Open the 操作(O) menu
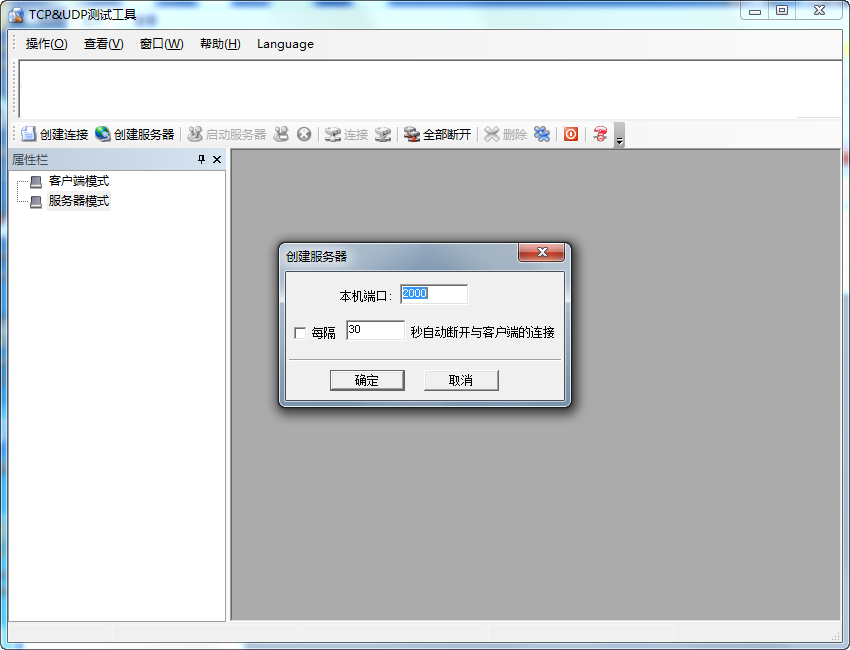Viewport: 850px width, 650px height. [x=47, y=44]
